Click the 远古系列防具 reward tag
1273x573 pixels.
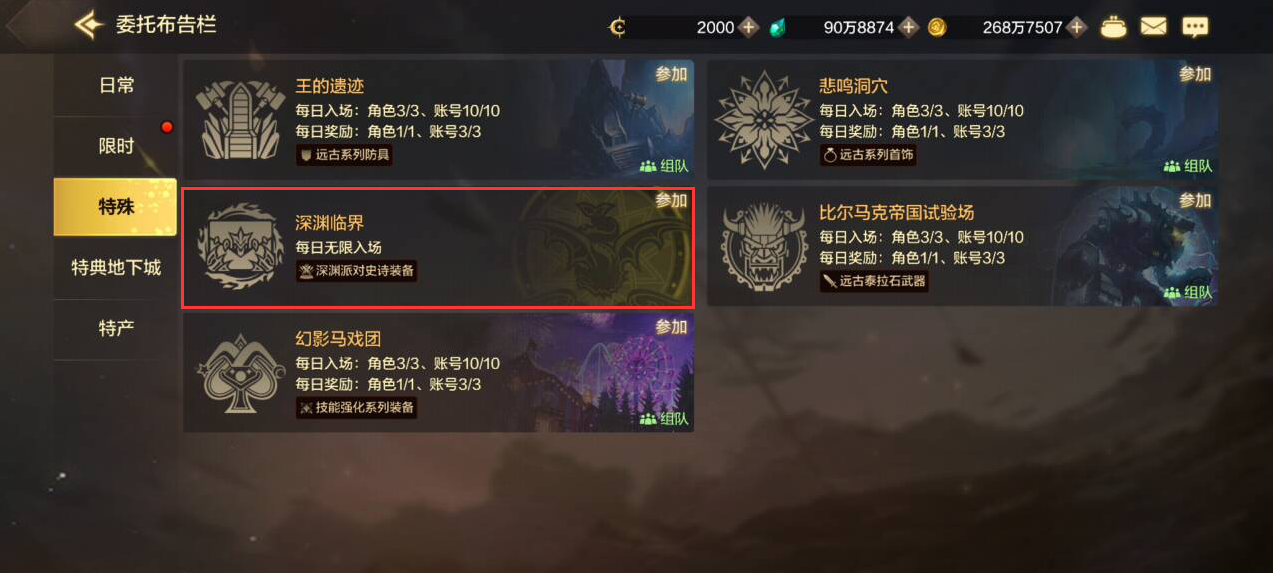pos(345,155)
